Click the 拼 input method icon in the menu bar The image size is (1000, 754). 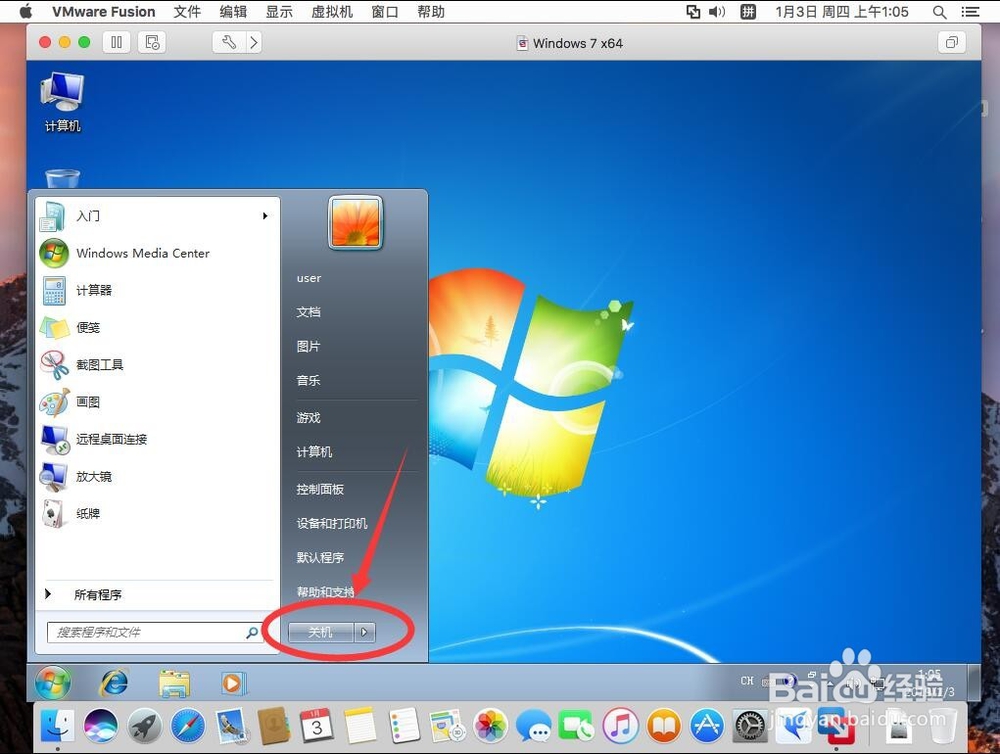(747, 11)
